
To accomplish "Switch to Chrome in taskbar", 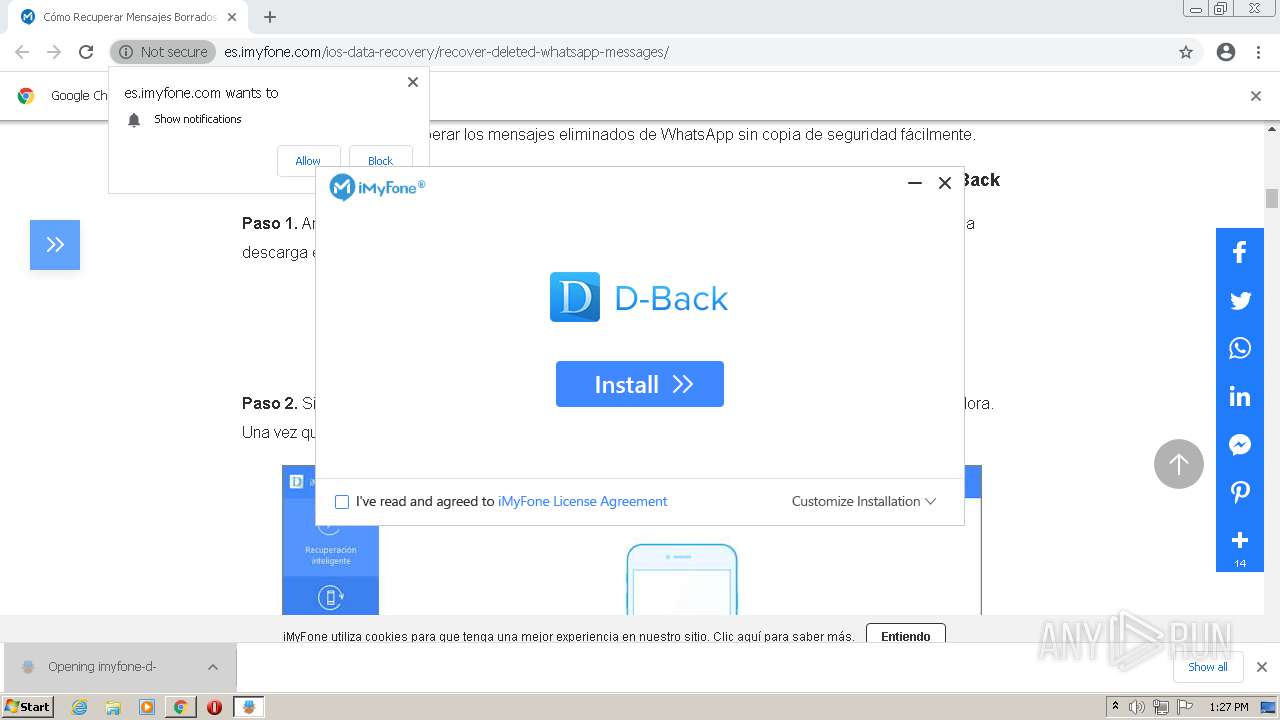I will point(180,707).
